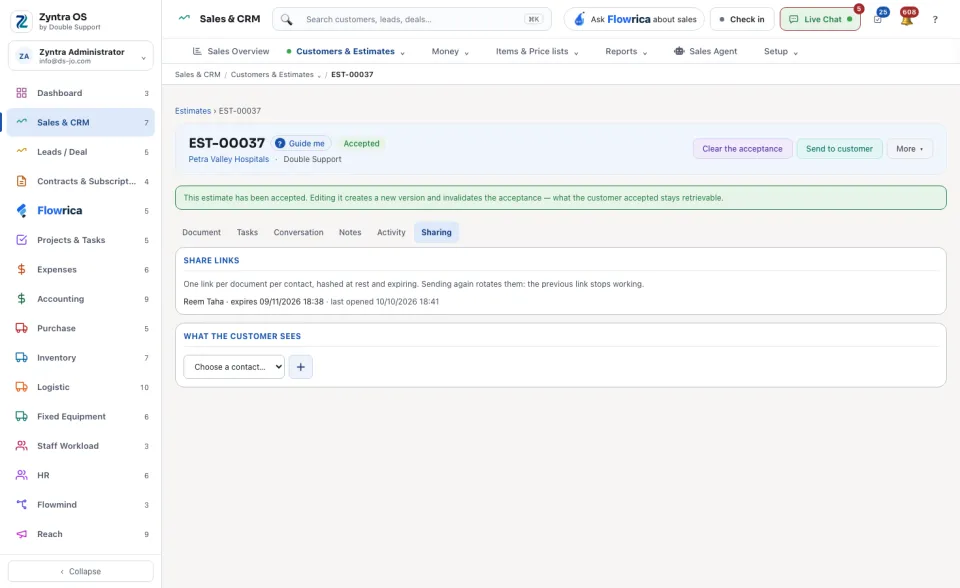960x588 pixels.
Task: Click the Reach megaphone icon
Action: pos(21,534)
